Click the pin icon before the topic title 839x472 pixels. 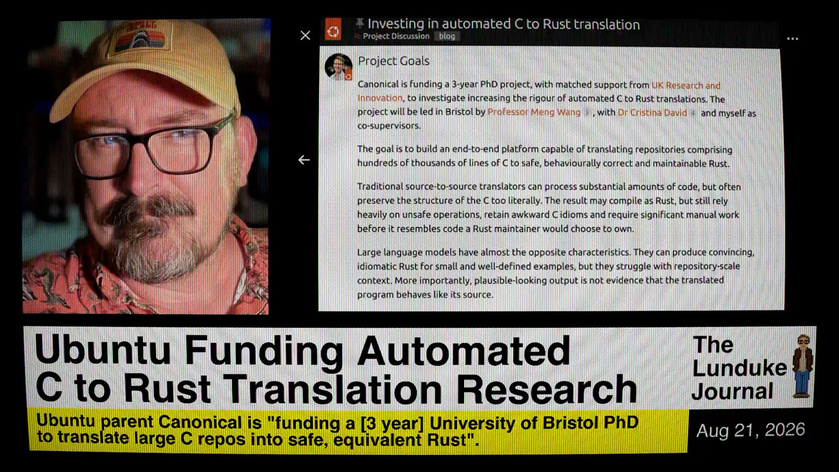(x=360, y=23)
